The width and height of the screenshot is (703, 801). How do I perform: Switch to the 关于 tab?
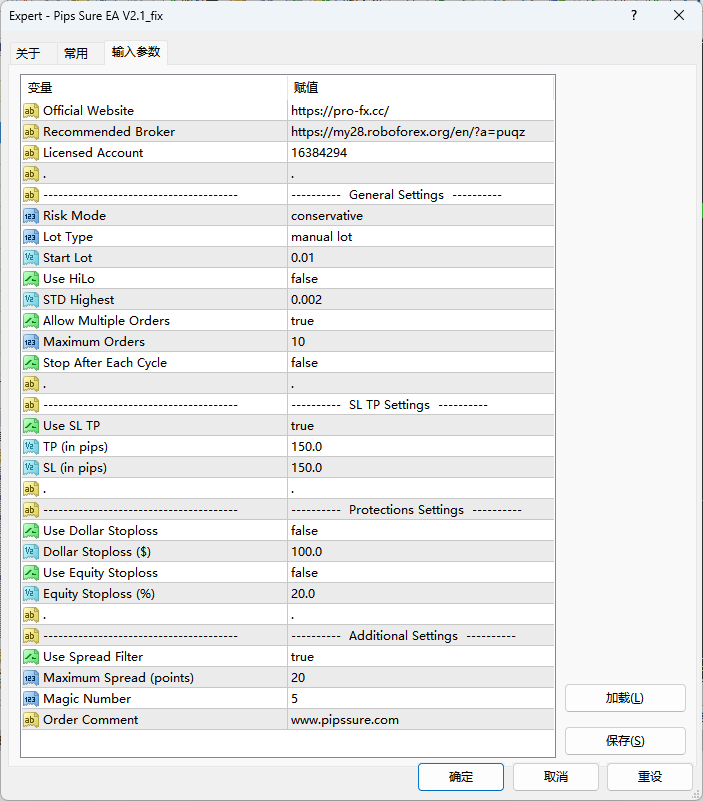tap(28, 54)
